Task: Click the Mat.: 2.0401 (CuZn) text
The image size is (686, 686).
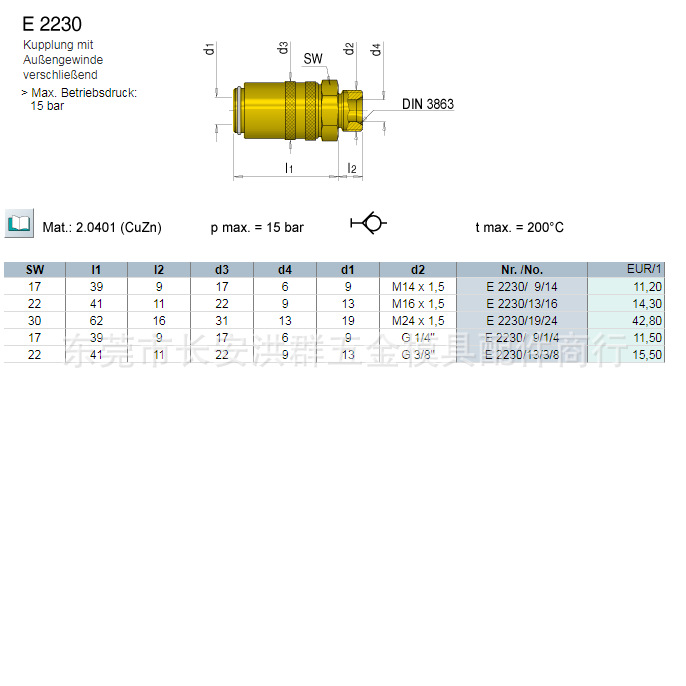Action: click(x=102, y=228)
